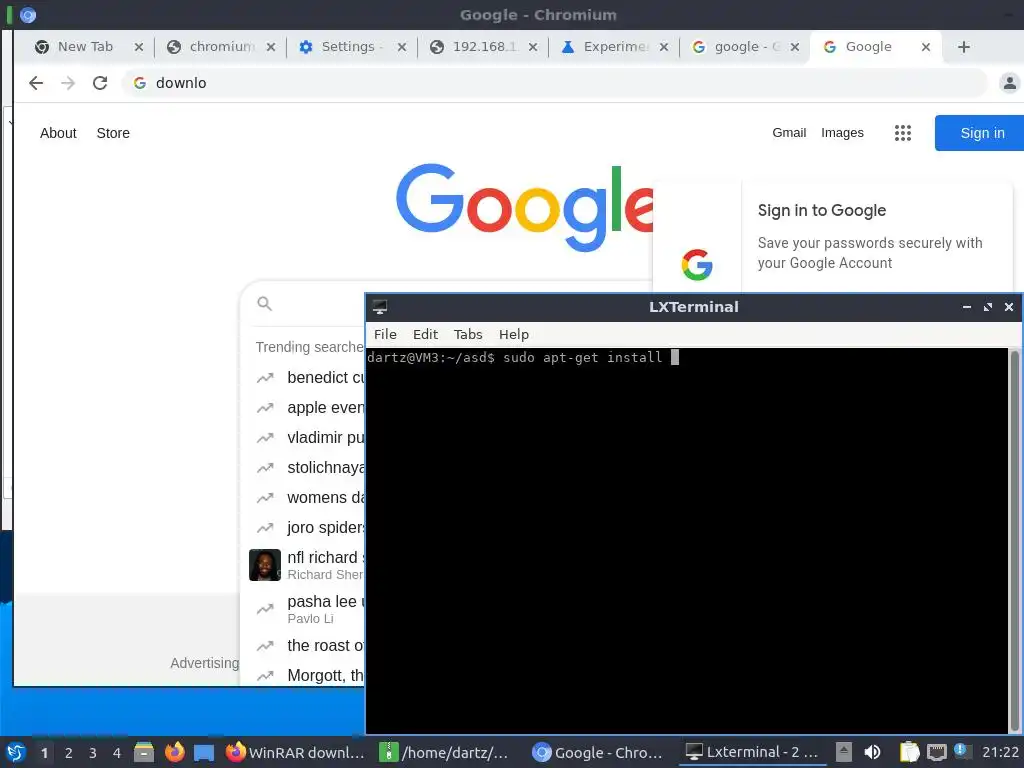Open the Chromium profile avatar

[x=1010, y=83]
